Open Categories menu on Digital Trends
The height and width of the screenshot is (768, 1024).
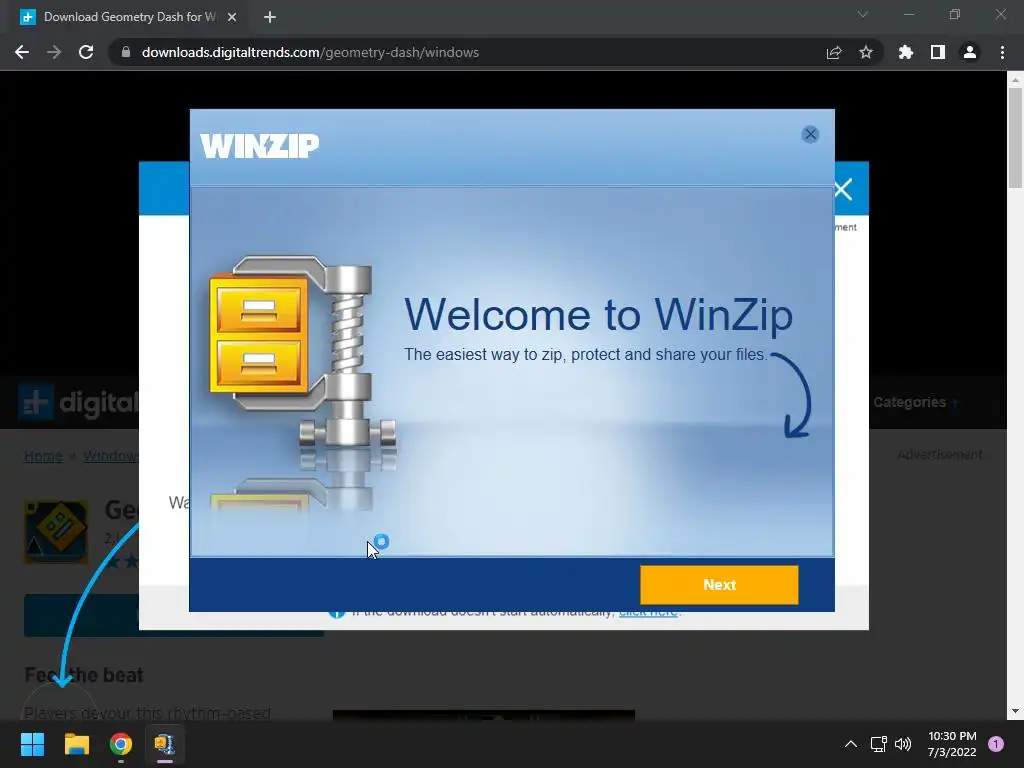[x=914, y=402]
